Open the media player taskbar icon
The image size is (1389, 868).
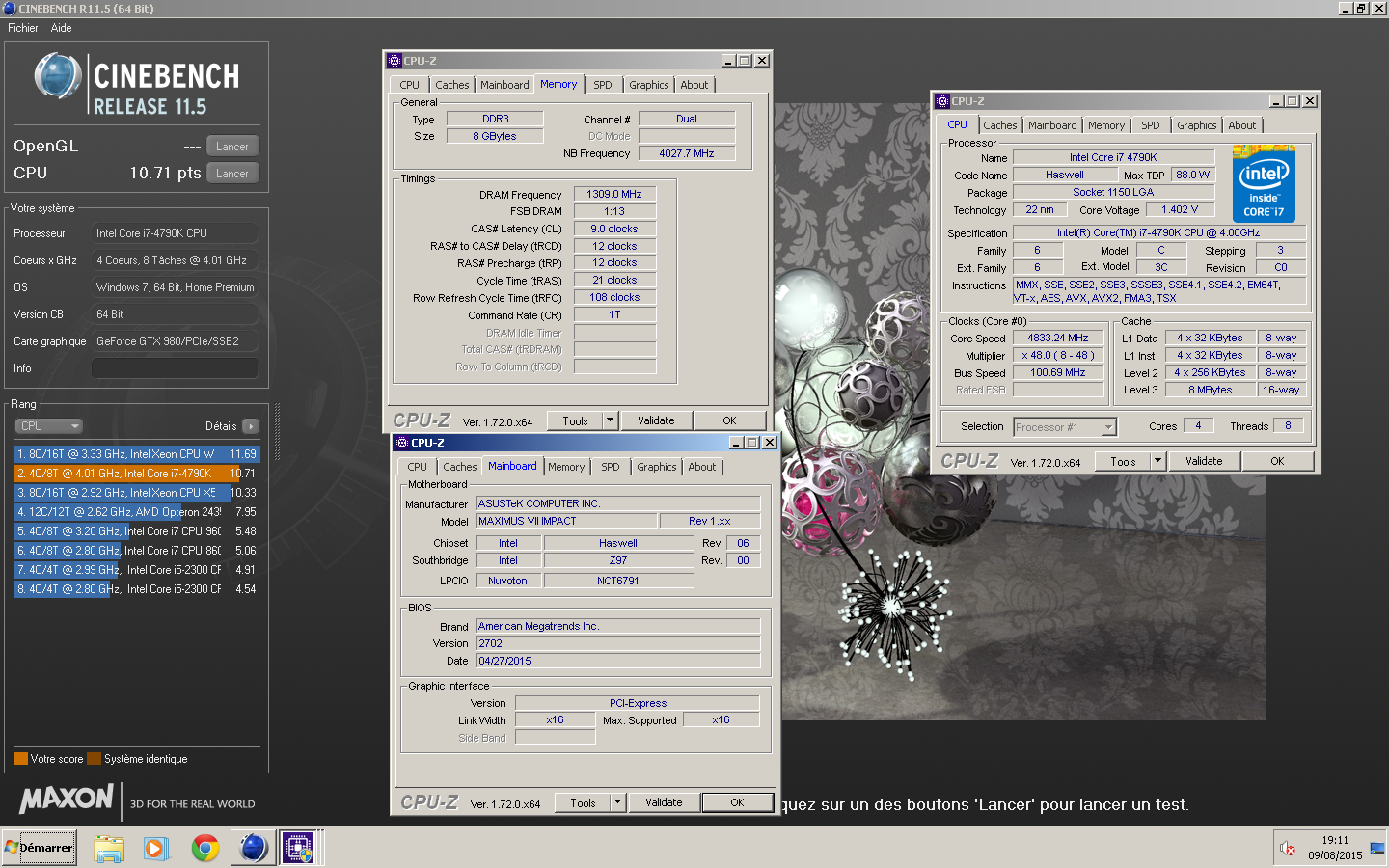(x=154, y=849)
